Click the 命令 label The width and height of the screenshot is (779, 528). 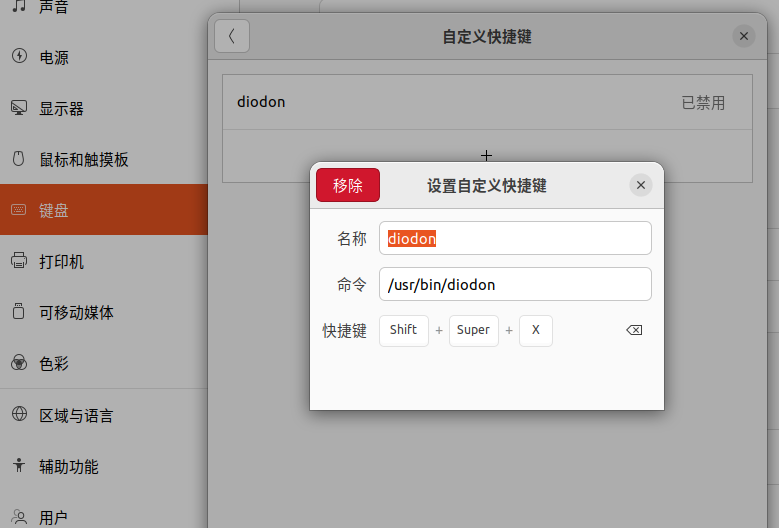pos(352,285)
